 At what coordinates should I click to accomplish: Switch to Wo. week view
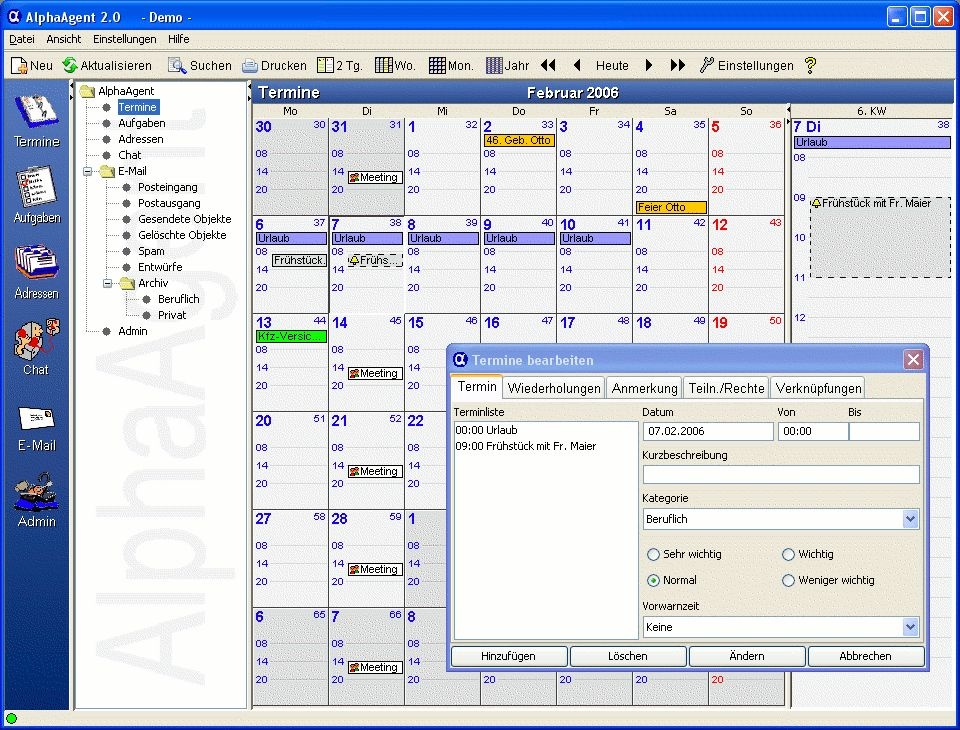pos(395,66)
